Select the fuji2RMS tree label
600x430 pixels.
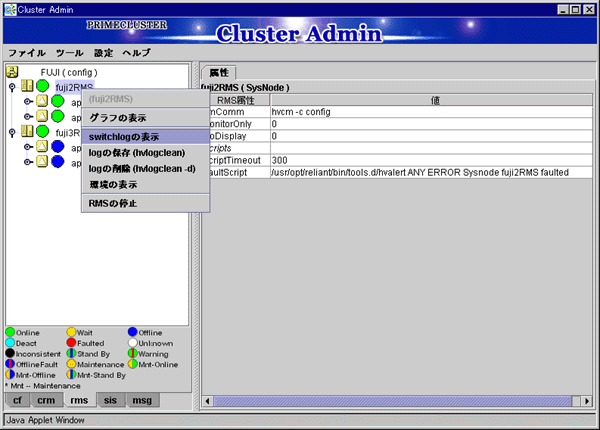pyautogui.click(x=75, y=87)
